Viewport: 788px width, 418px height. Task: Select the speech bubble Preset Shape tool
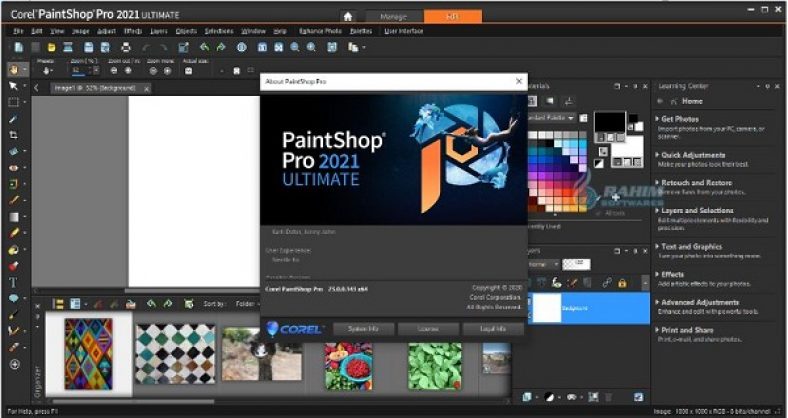[14, 298]
